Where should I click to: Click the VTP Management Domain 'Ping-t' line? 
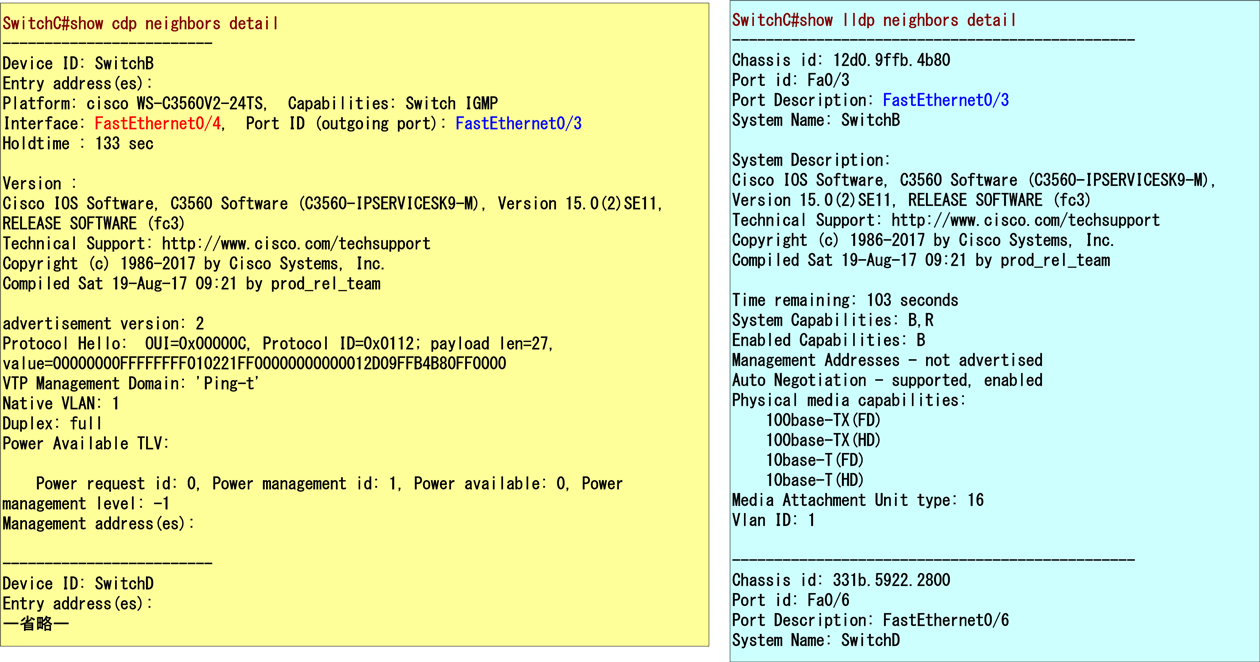click(x=131, y=383)
